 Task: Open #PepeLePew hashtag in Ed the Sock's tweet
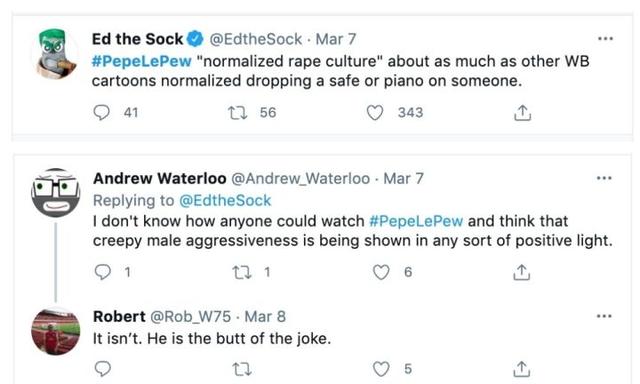(x=142, y=61)
